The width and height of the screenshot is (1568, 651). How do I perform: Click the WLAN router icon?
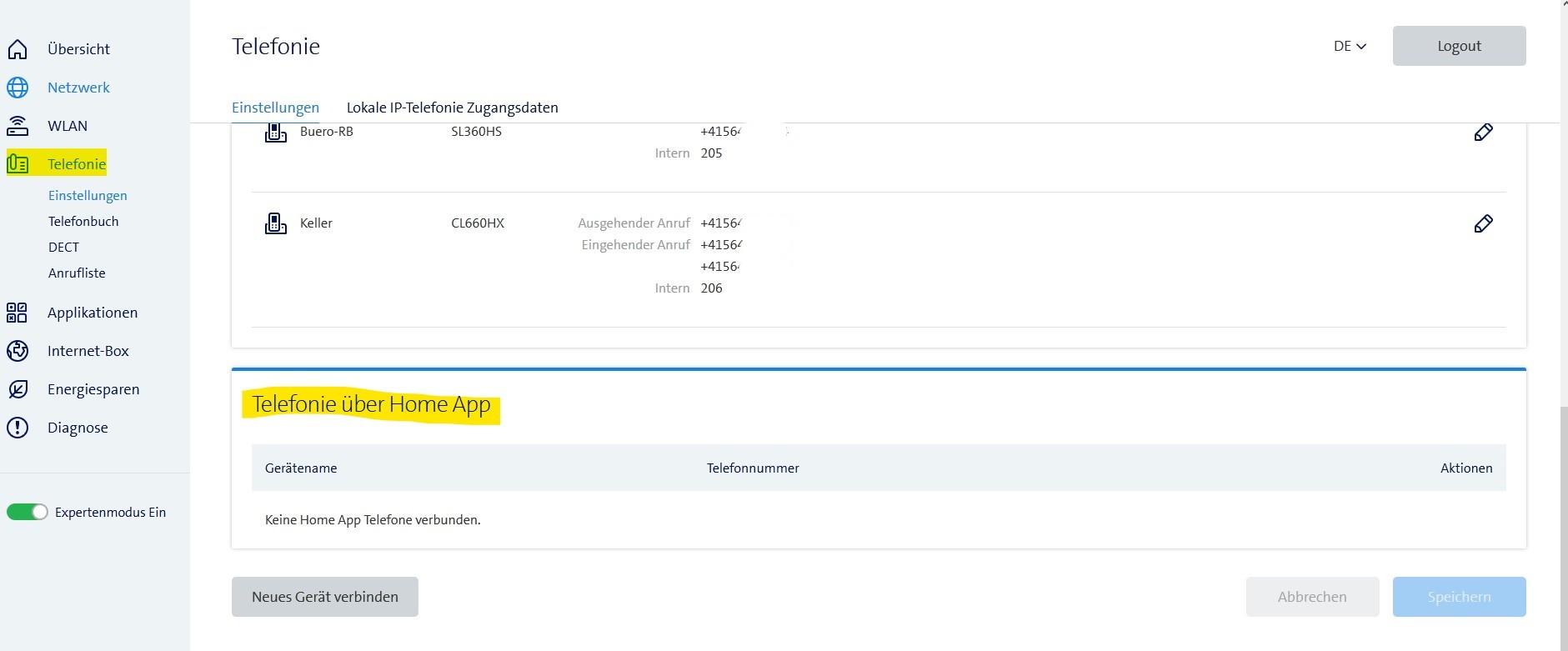click(x=18, y=126)
